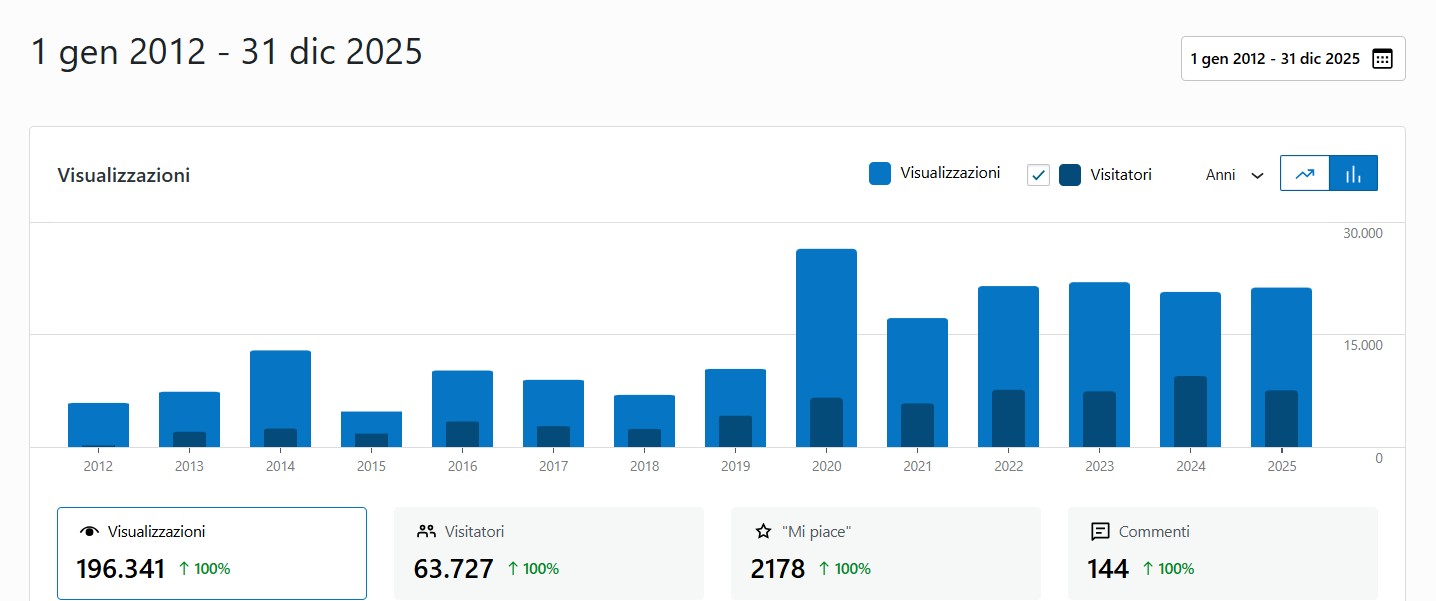Click the star icon on "Mi piace" card
This screenshot has width=1436, height=601.
coord(763,532)
